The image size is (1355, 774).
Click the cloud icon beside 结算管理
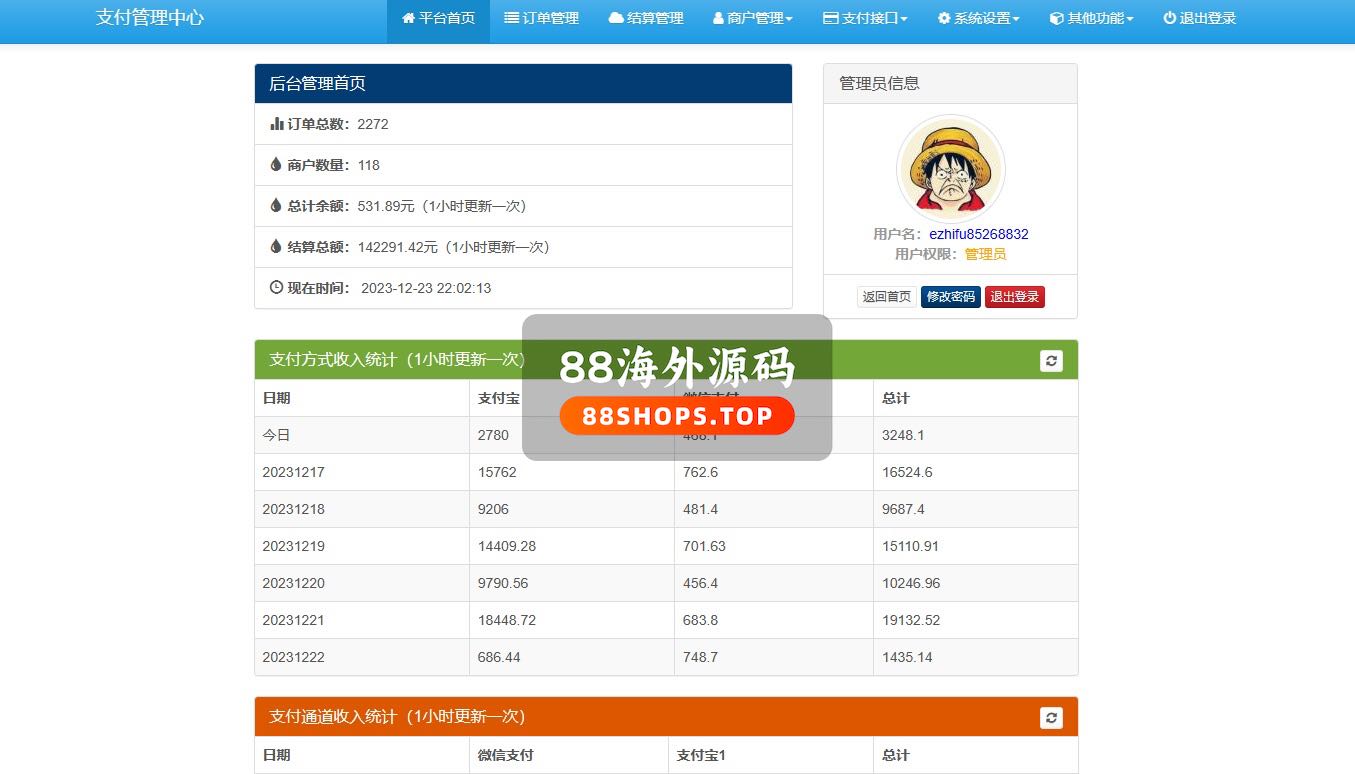click(x=615, y=18)
